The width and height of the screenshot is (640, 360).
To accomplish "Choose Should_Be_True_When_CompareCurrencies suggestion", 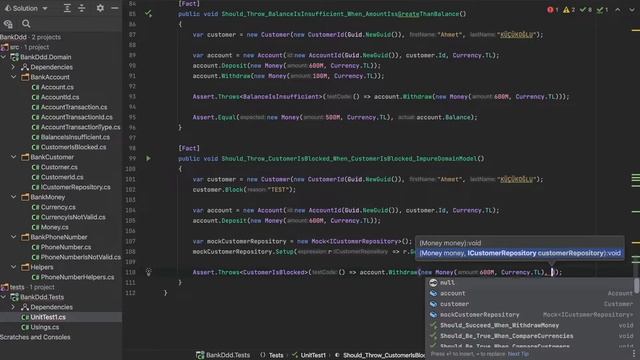I will (x=530, y=336).
